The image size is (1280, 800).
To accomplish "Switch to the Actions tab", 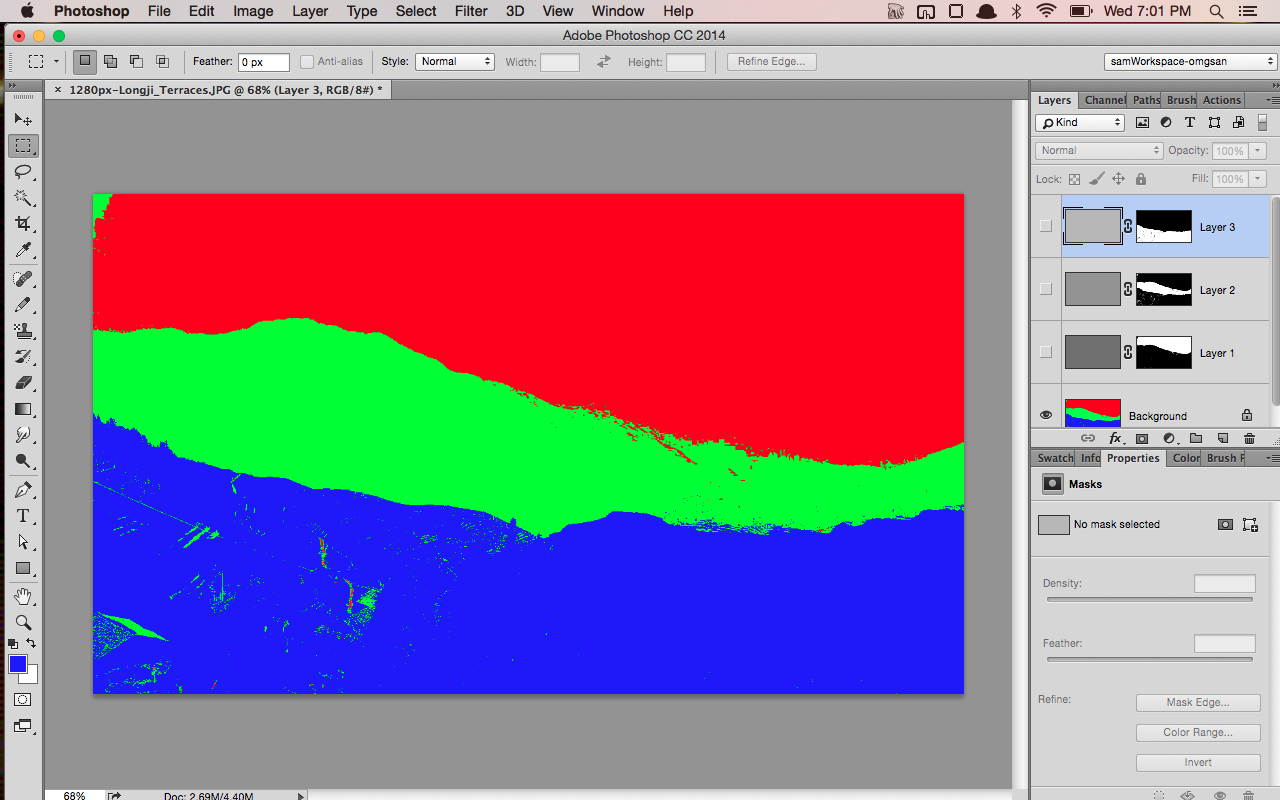I will (x=1222, y=100).
